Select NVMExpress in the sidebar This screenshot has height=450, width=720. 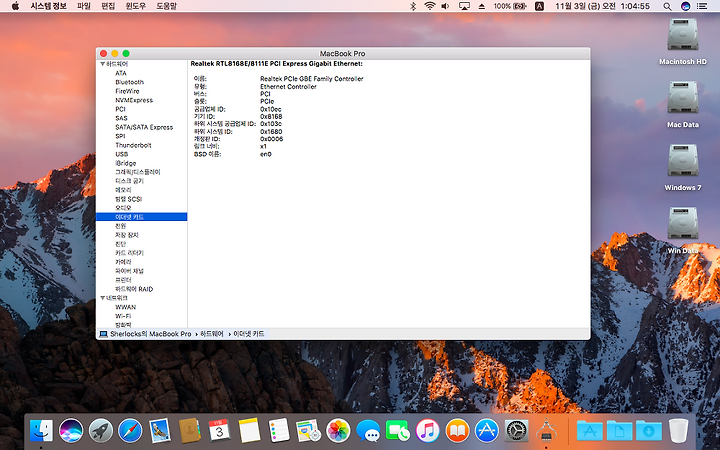134,100
